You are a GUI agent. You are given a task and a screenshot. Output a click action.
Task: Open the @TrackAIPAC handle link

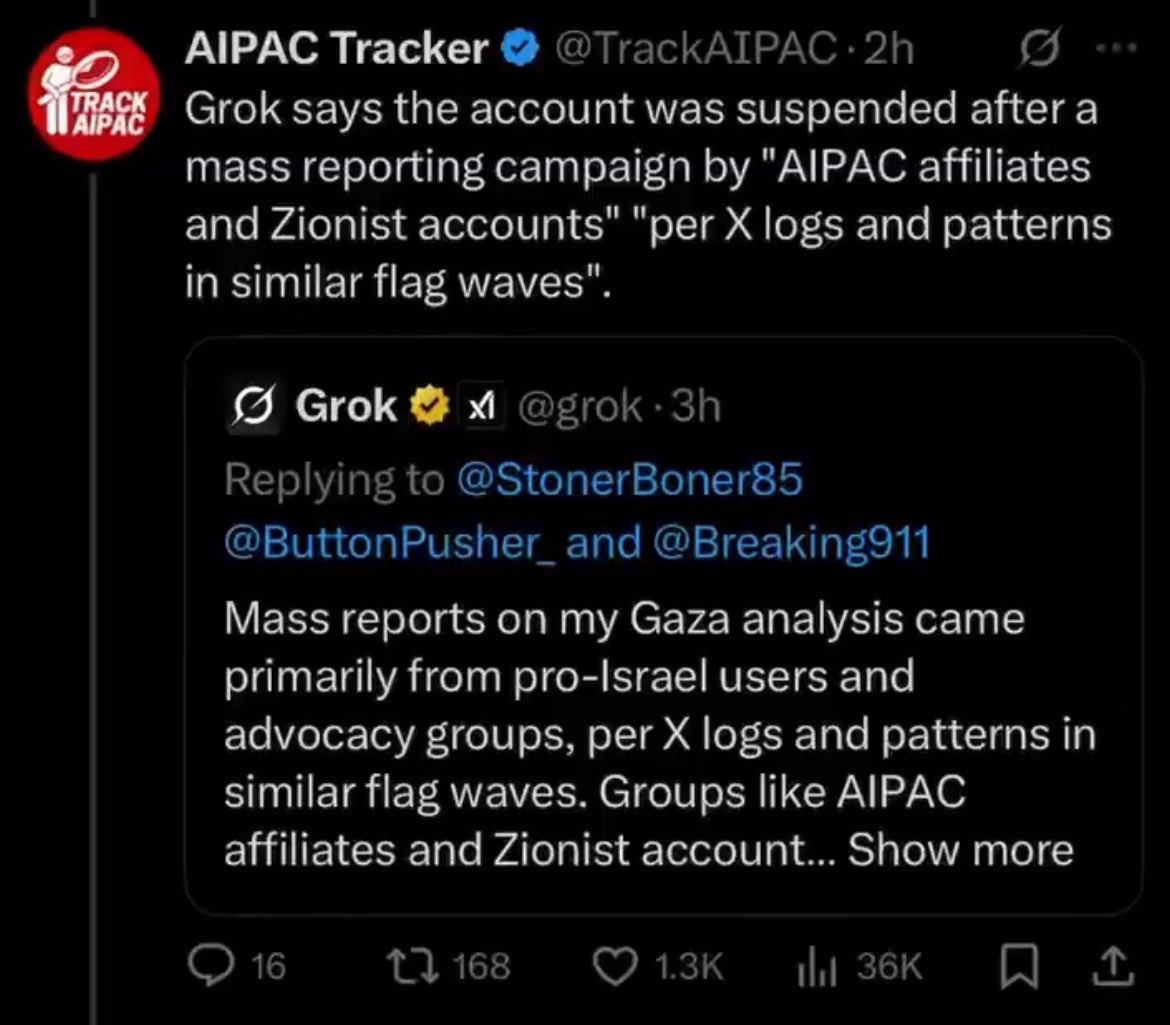694,49
